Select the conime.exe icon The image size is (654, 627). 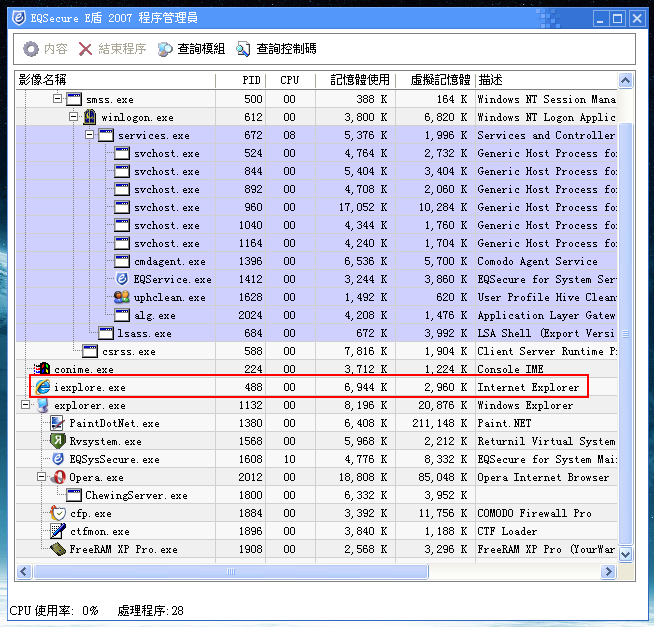click(42, 369)
